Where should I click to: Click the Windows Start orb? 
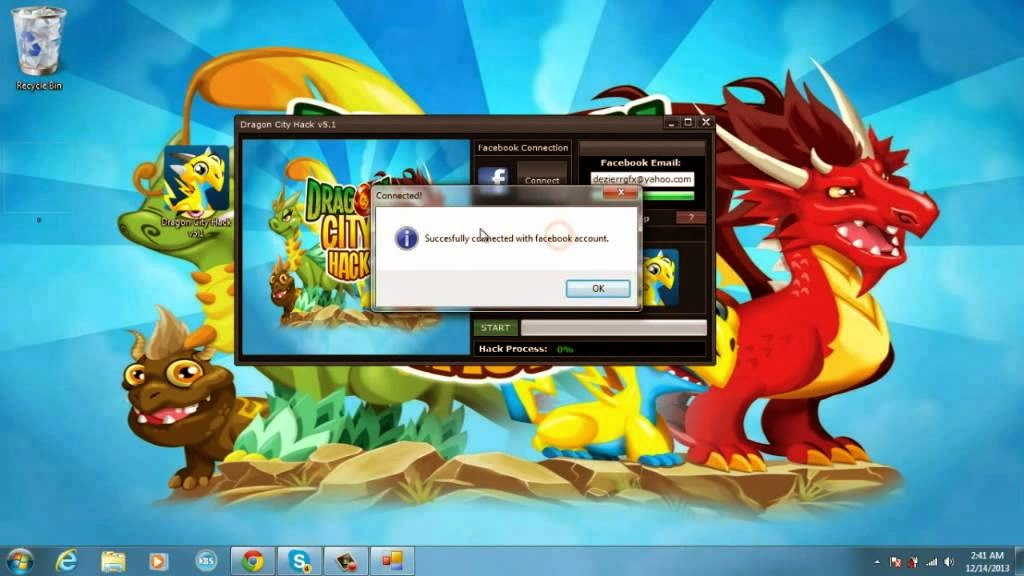tap(19, 562)
